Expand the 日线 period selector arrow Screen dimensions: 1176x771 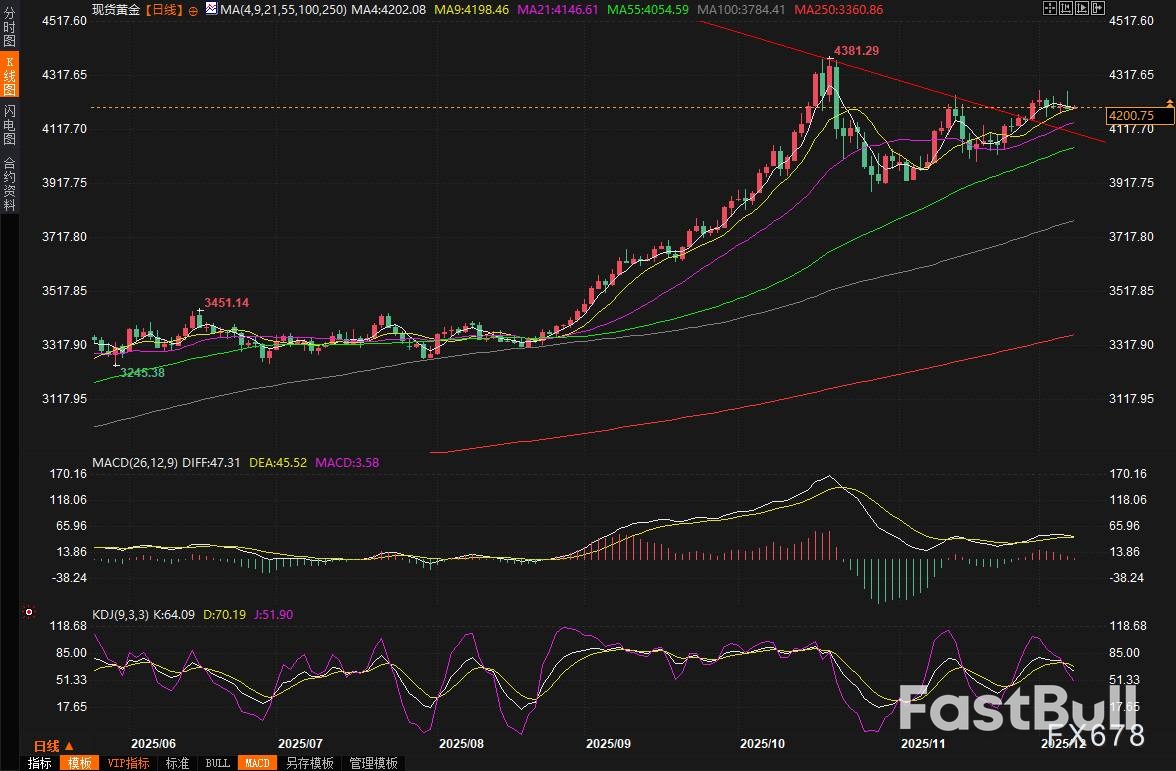pyautogui.click(x=69, y=746)
